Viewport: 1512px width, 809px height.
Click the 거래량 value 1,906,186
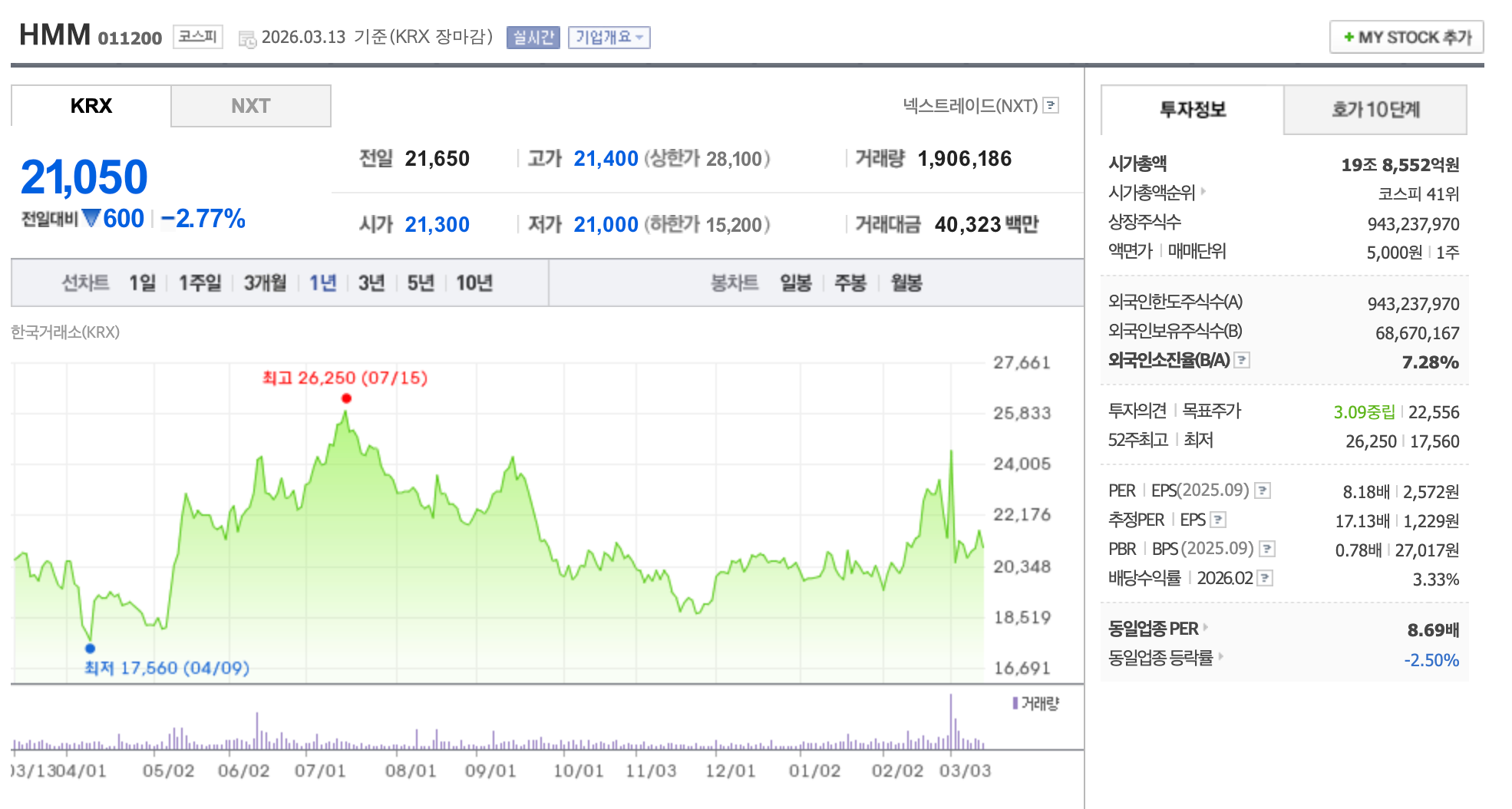(x=965, y=159)
